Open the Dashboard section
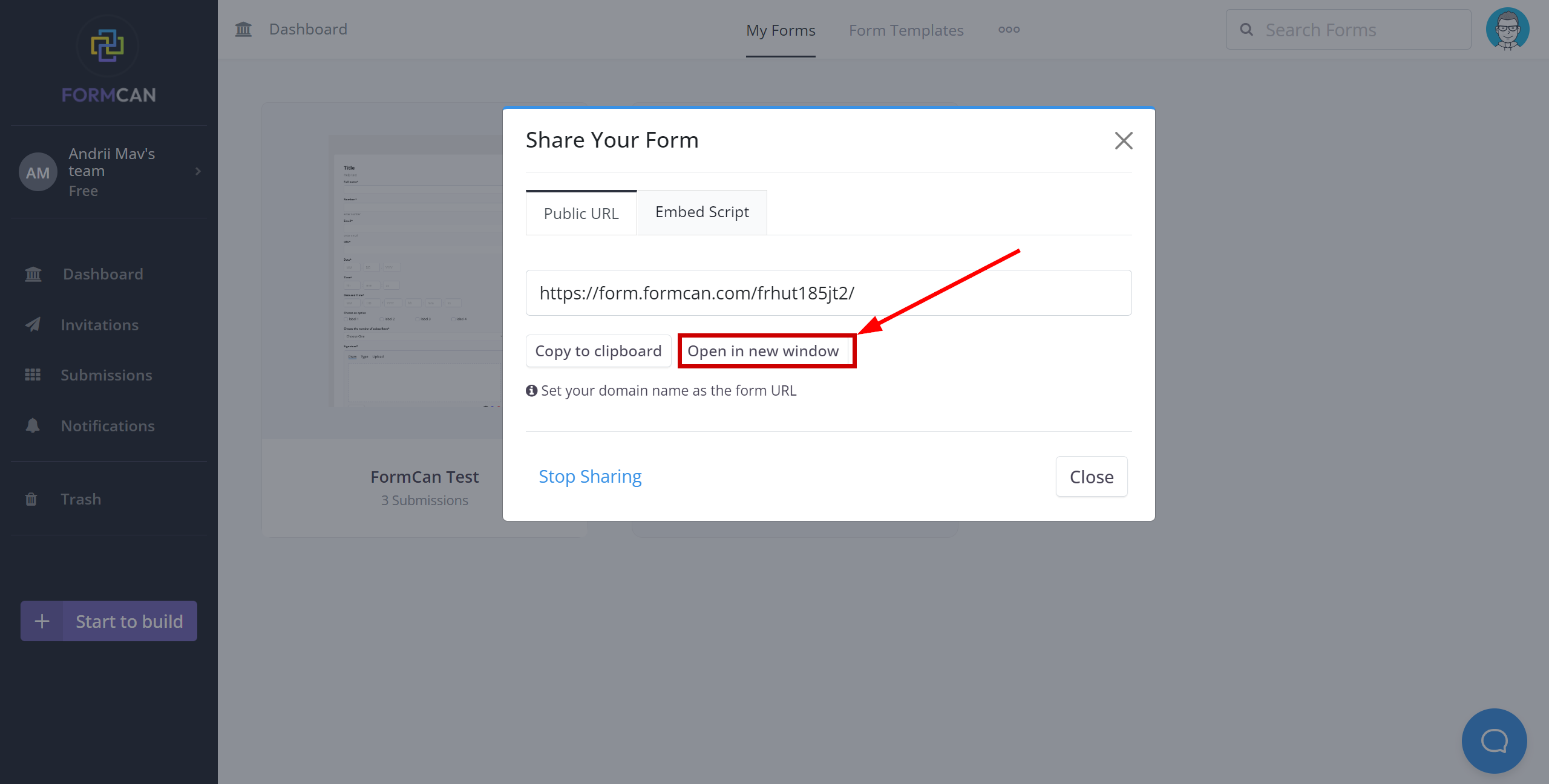 [102, 273]
